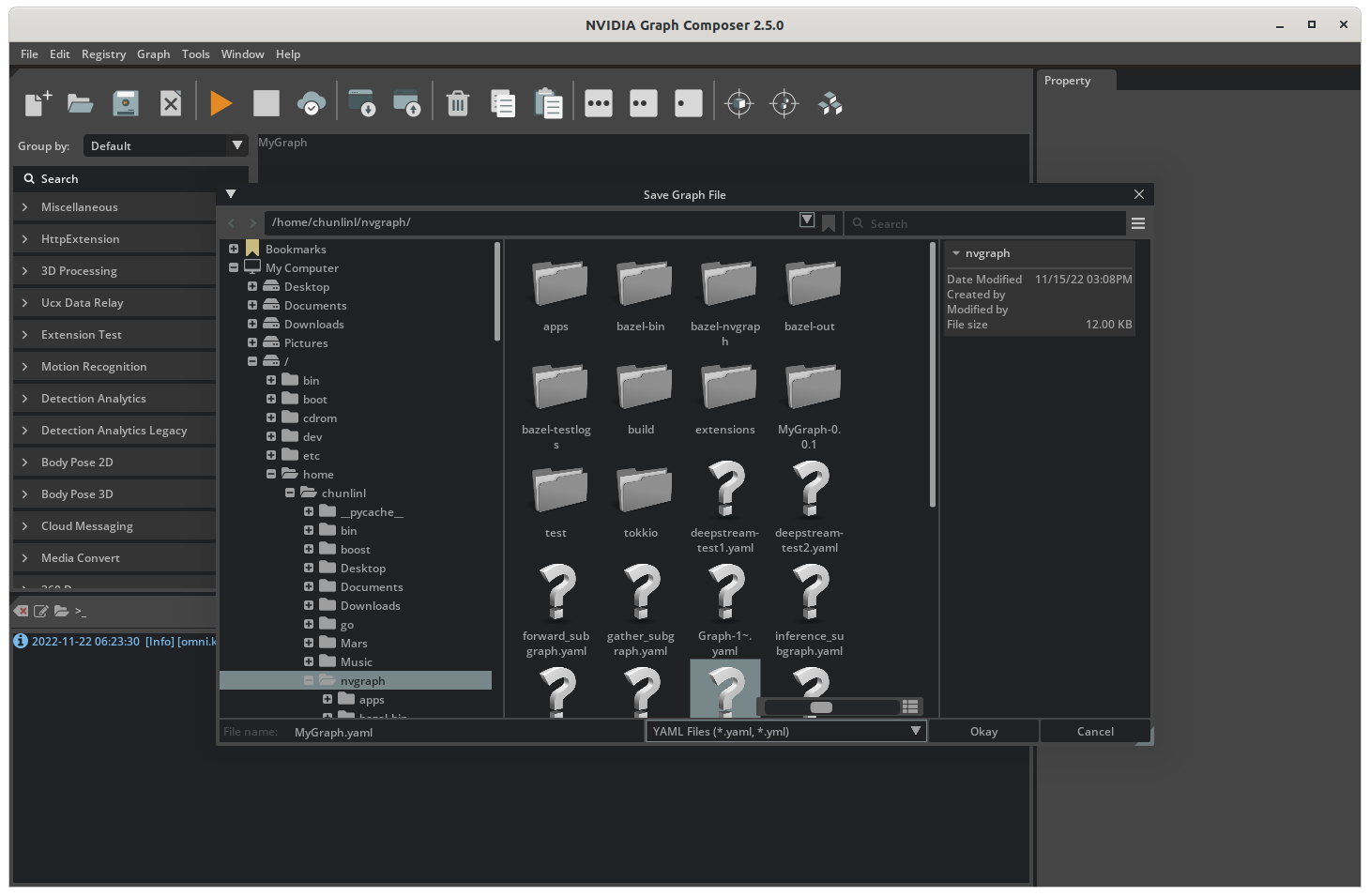
Task: Click the file grid vertical scrollbar
Action: pyautogui.click(x=932, y=375)
